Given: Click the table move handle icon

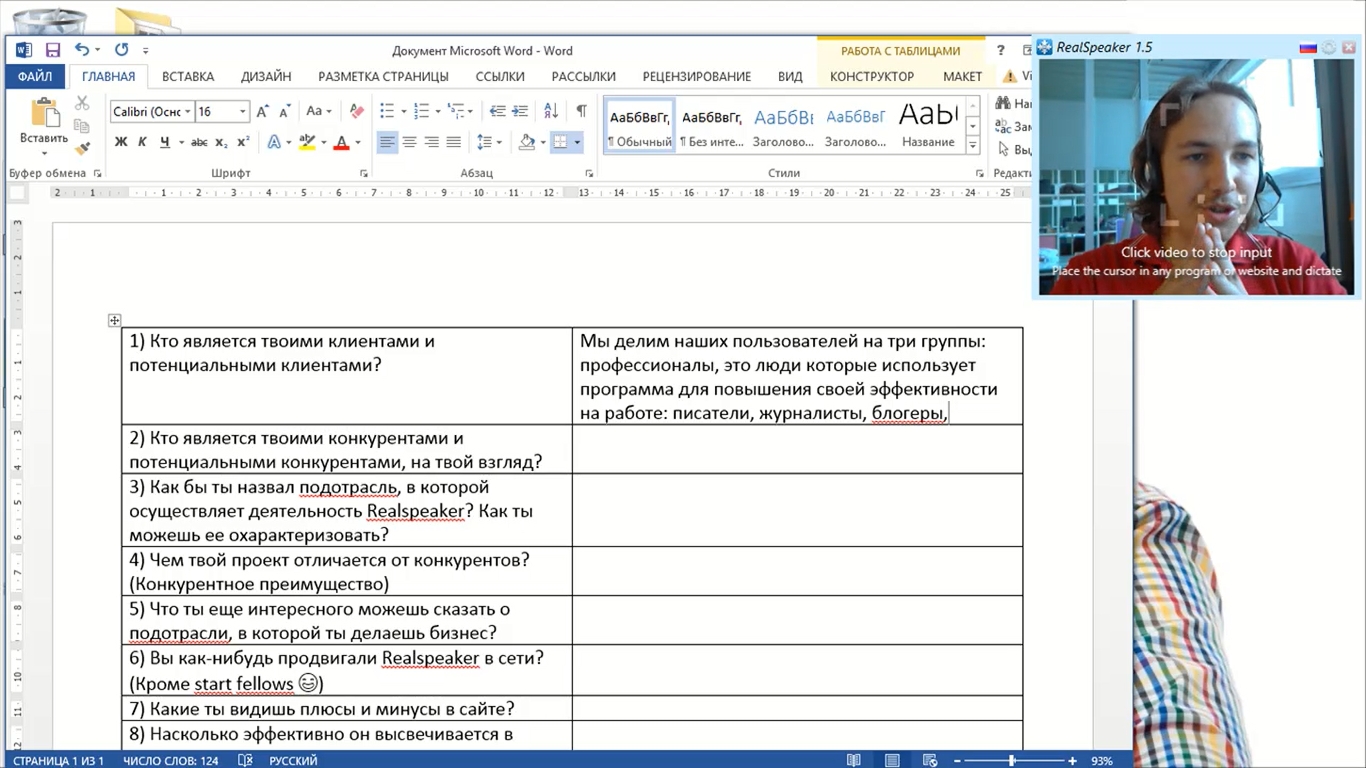Looking at the screenshot, I should 115,320.
